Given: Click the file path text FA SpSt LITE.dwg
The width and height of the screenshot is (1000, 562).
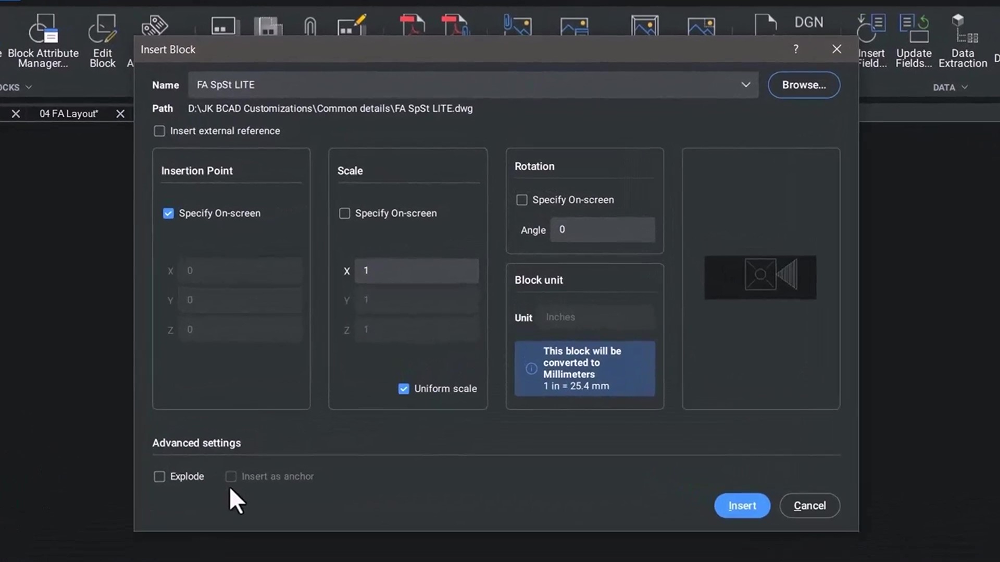Looking at the screenshot, I should [434, 108].
